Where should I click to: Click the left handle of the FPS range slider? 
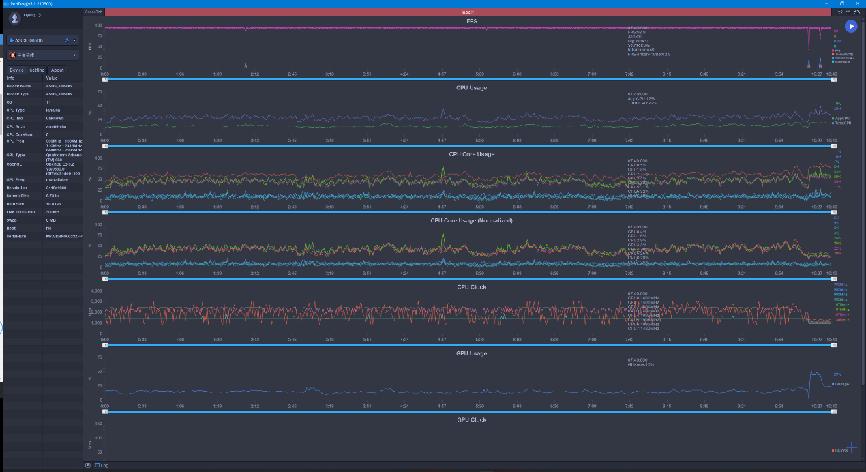tap(105, 79)
